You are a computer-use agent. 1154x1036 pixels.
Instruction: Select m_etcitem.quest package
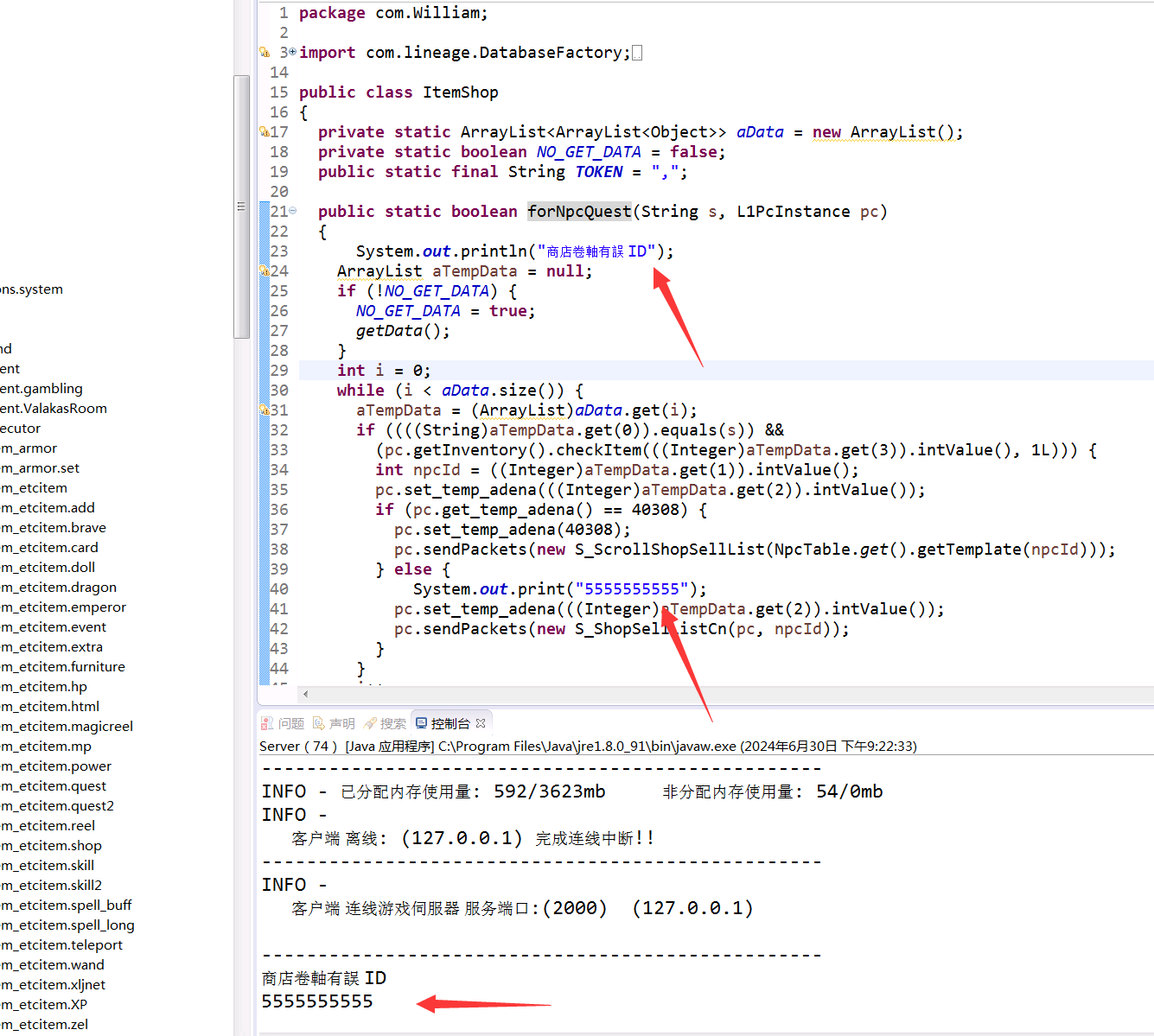[x=54, y=786]
